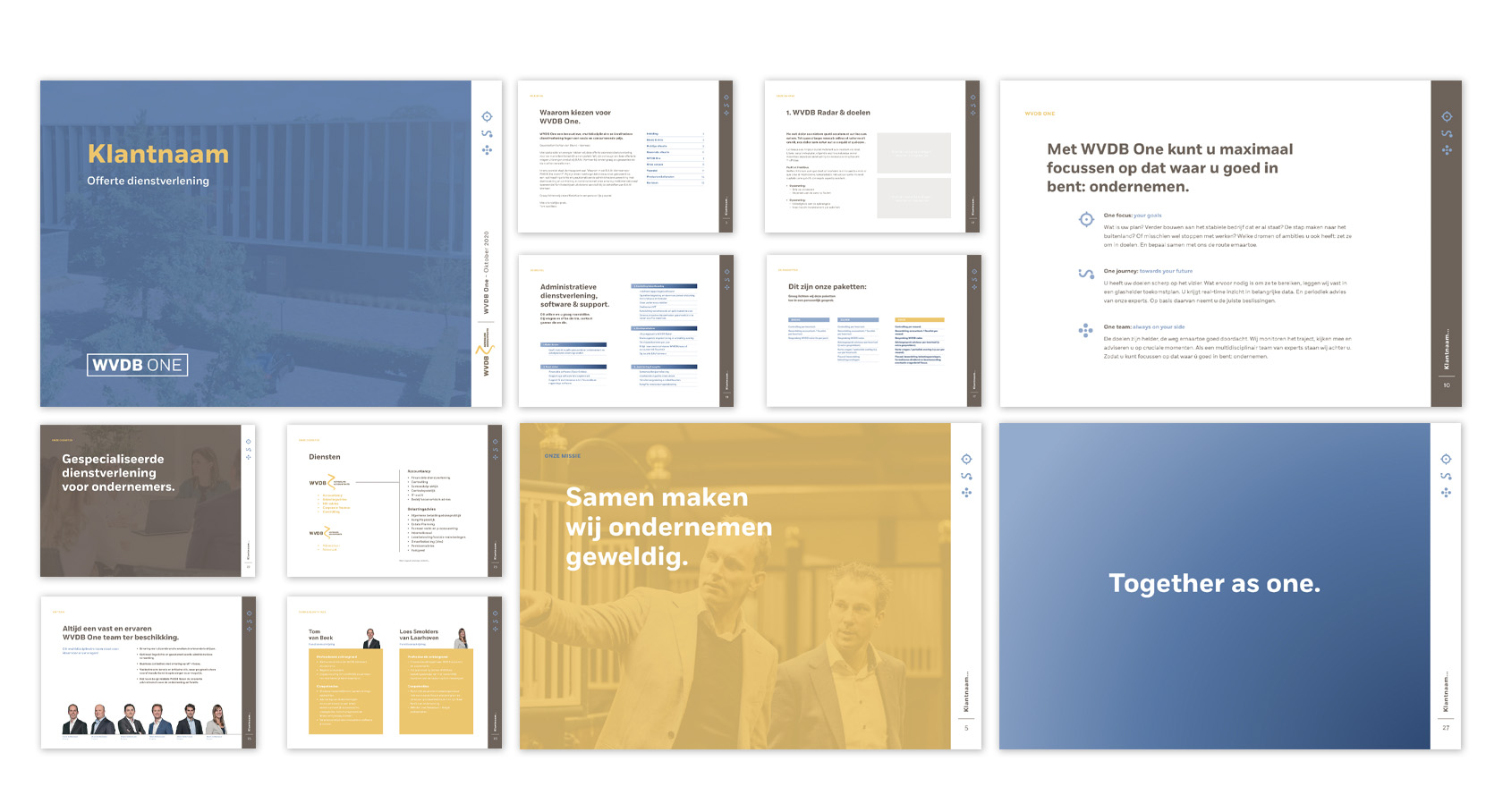Click the target icon on 'Together as one' slide

[x=1446, y=460]
